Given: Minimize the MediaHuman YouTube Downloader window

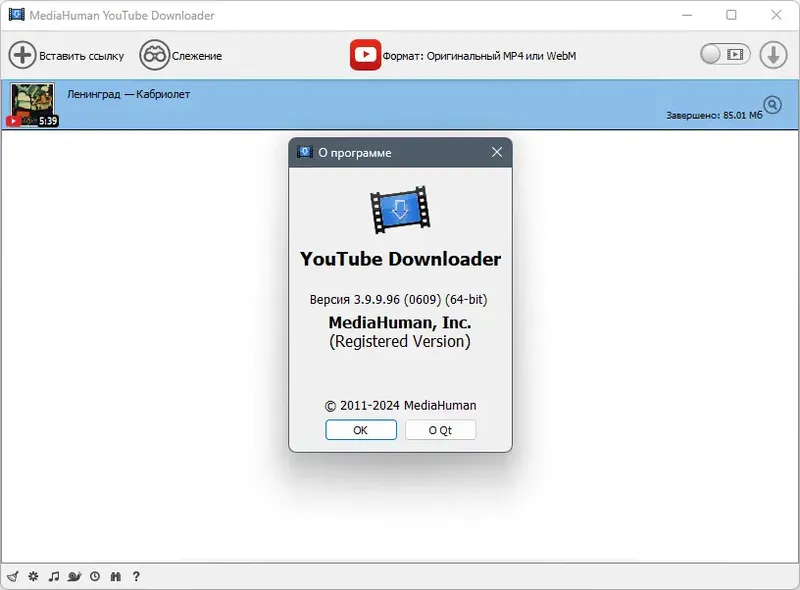Looking at the screenshot, I should click(687, 15).
